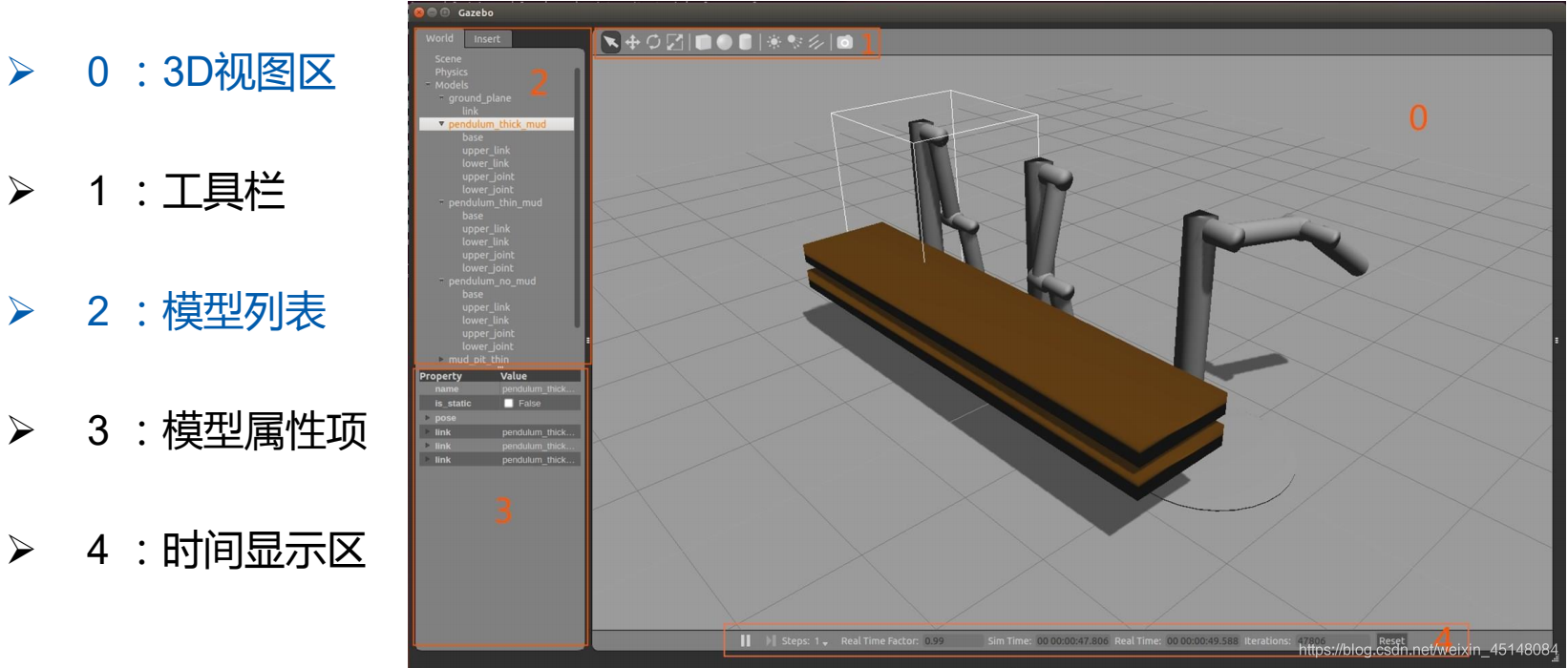This screenshot has width=1568, height=668.
Task: Switch to the Insert tab
Action: 487,39
